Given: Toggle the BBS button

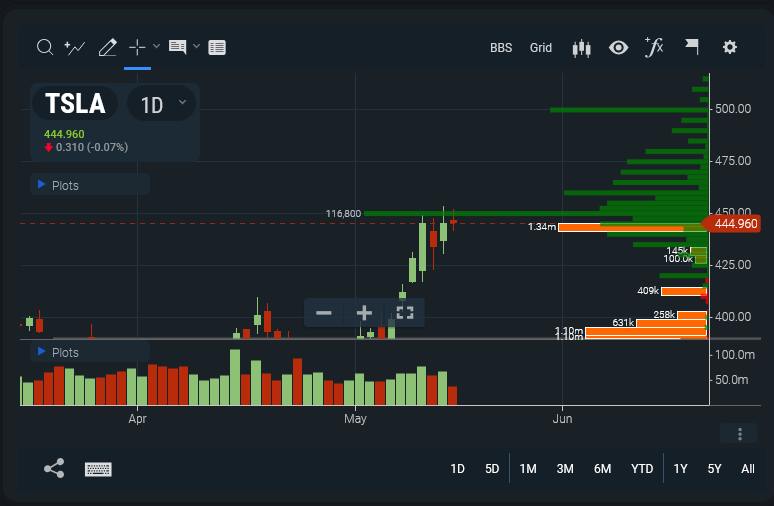Looking at the screenshot, I should tap(501, 48).
